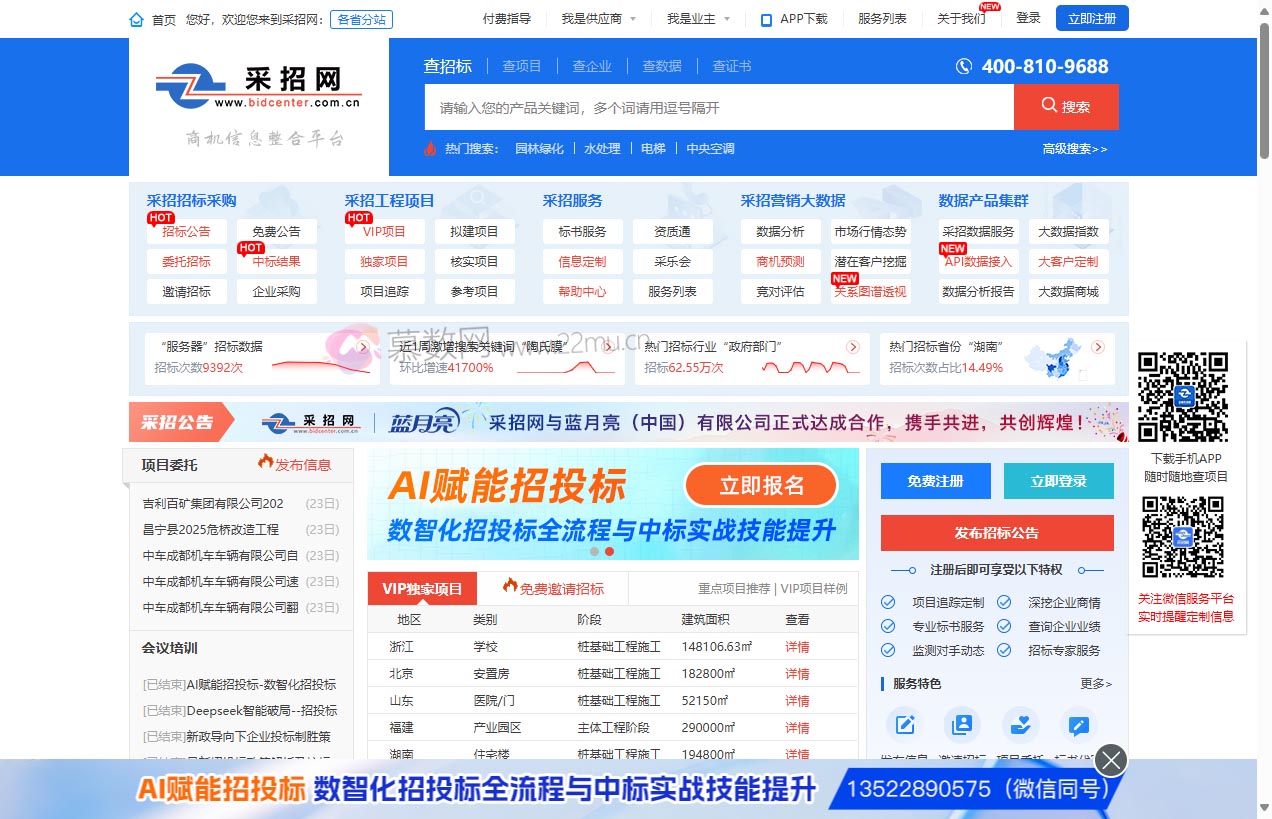Click the 发布招标公告 button

[x=996, y=533]
